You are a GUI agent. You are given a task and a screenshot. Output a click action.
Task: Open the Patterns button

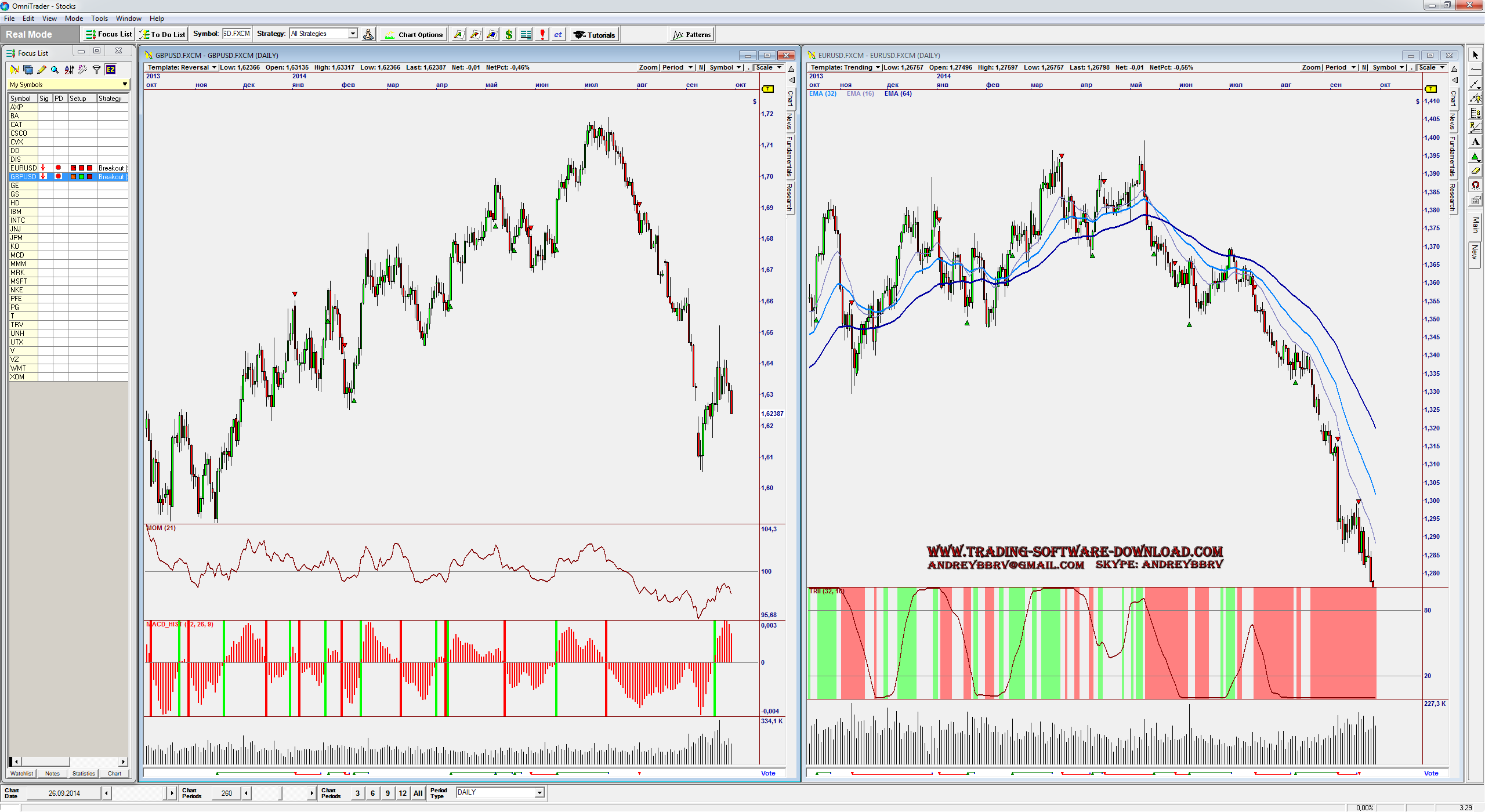(691, 35)
